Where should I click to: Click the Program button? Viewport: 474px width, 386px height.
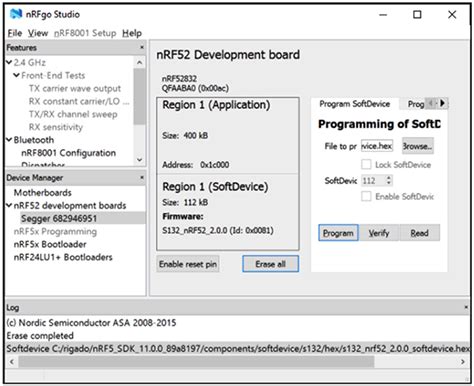click(x=338, y=233)
